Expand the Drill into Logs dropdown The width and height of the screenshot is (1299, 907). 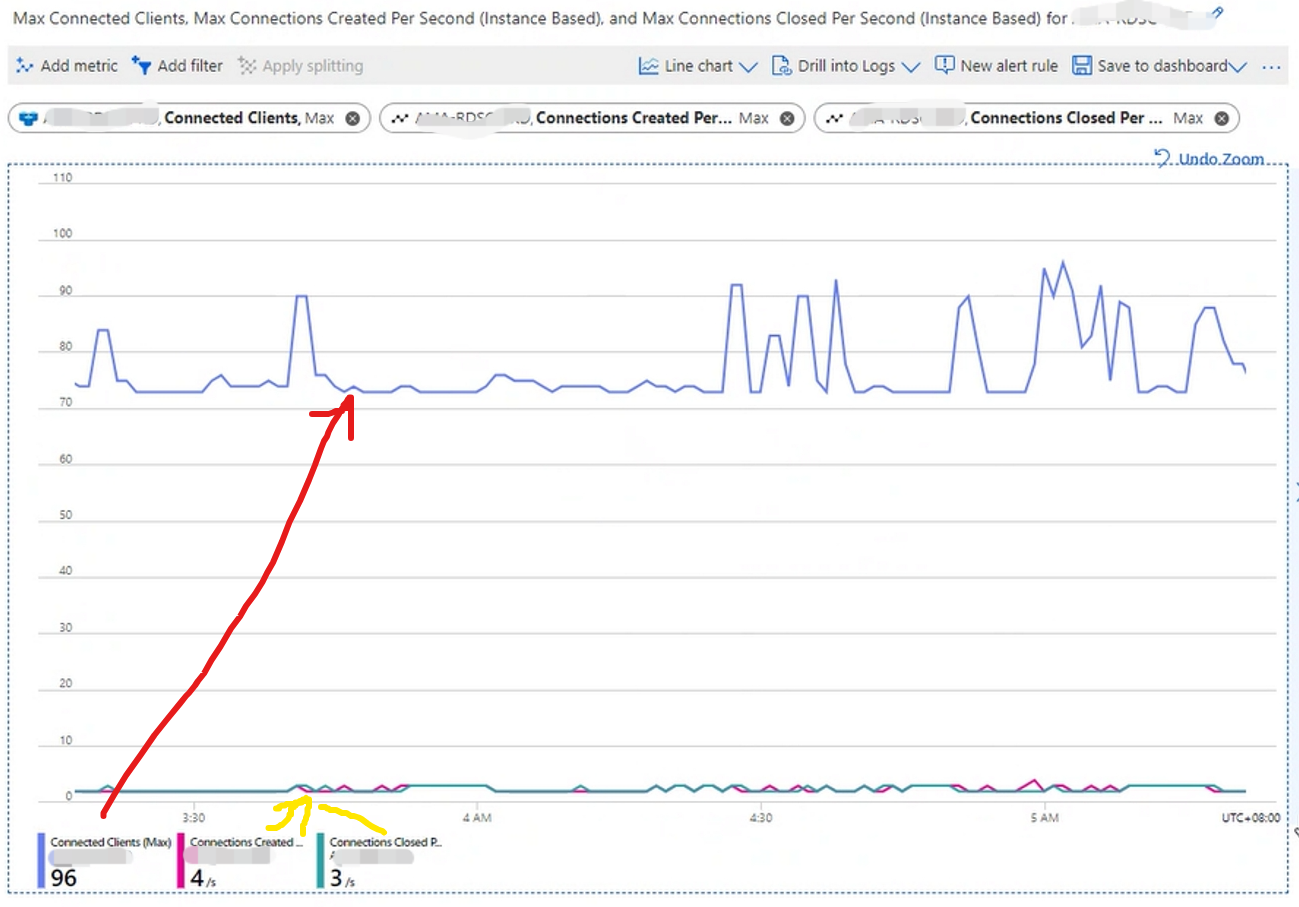click(x=909, y=67)
